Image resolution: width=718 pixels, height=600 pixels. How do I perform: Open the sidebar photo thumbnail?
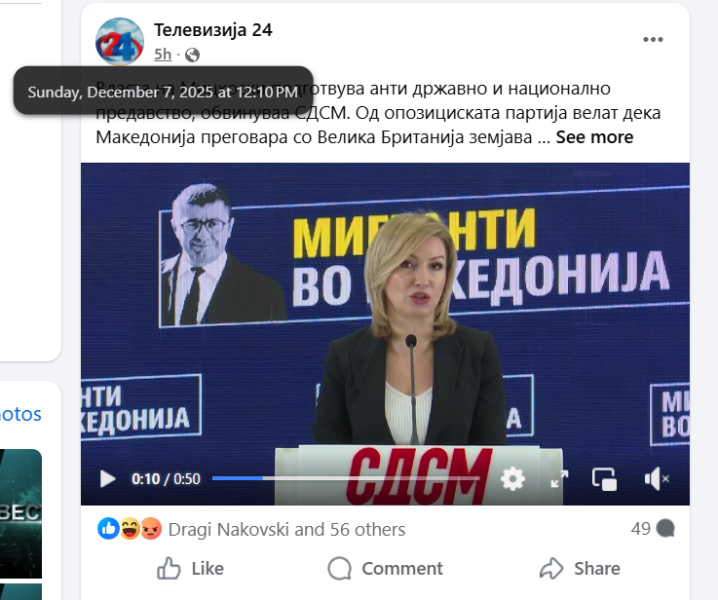(x=21, y=514)
